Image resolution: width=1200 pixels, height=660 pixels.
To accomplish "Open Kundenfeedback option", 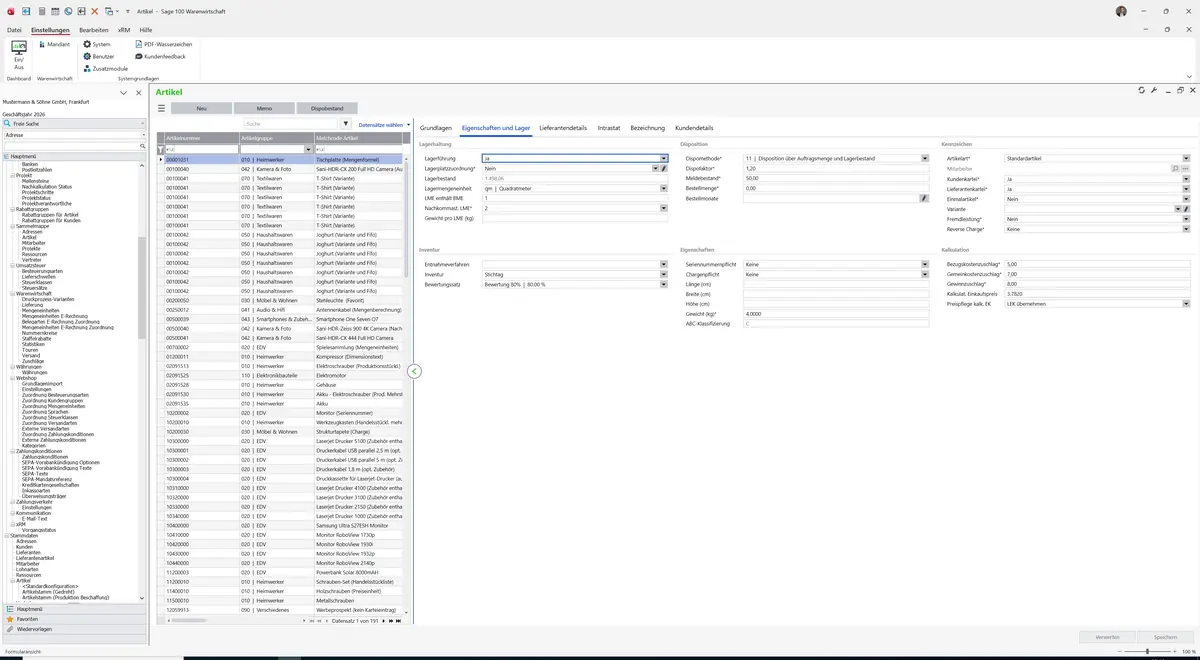I will pos(160,56).
